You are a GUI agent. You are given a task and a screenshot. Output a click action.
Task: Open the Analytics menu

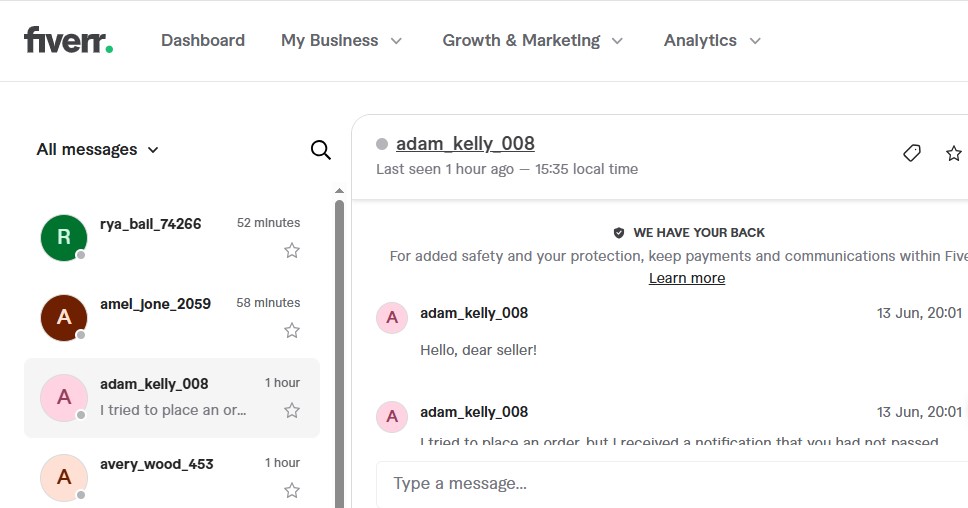712,41
